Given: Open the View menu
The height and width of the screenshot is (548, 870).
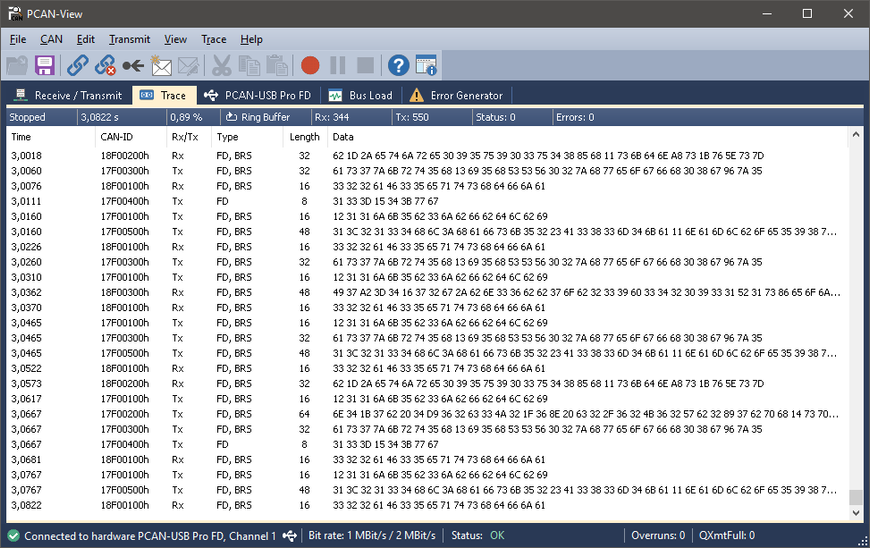Looking at the screenshot, I should click(x=175, y=39).
